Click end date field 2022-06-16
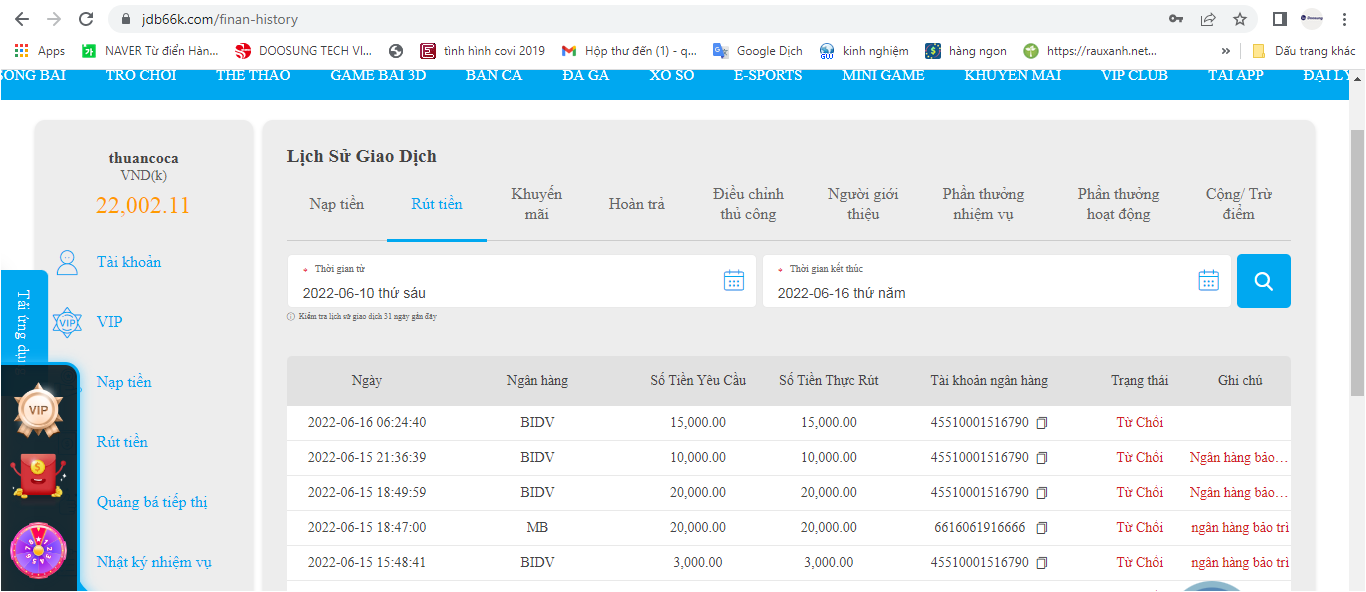 (x=997, y=281)
